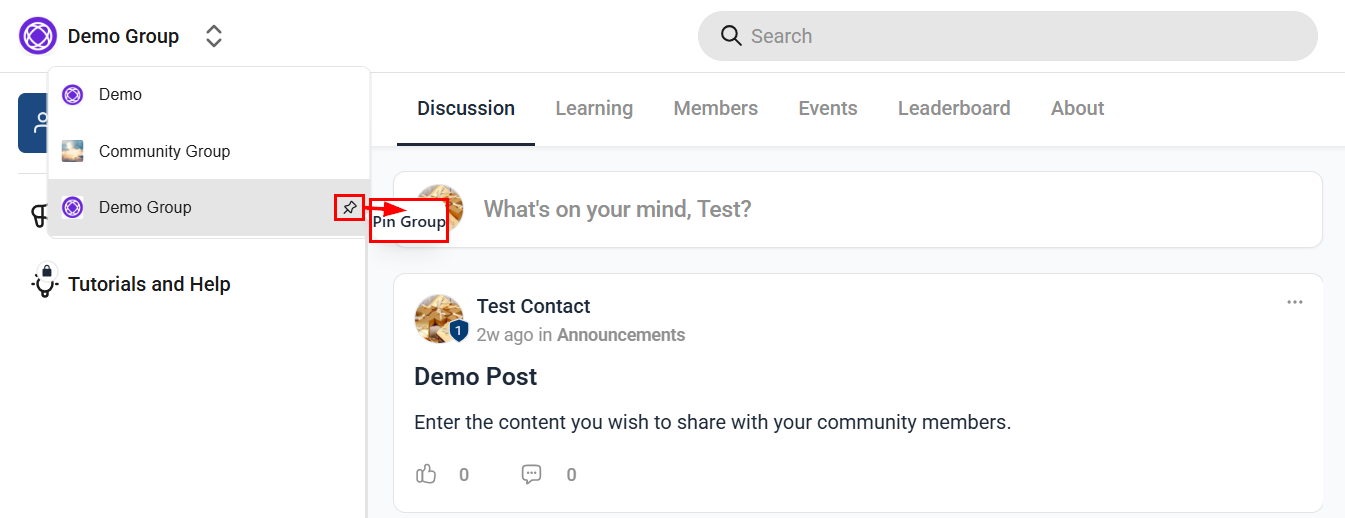The width and height of the screenshot is (1345, 518).
Task: Click the Tutorials and Help lightbulb icon
Action: point(44,284)
